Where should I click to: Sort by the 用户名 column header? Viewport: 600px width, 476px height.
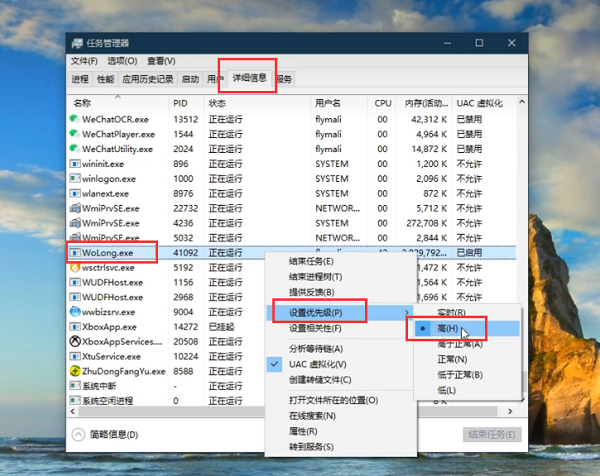[339, 103]
